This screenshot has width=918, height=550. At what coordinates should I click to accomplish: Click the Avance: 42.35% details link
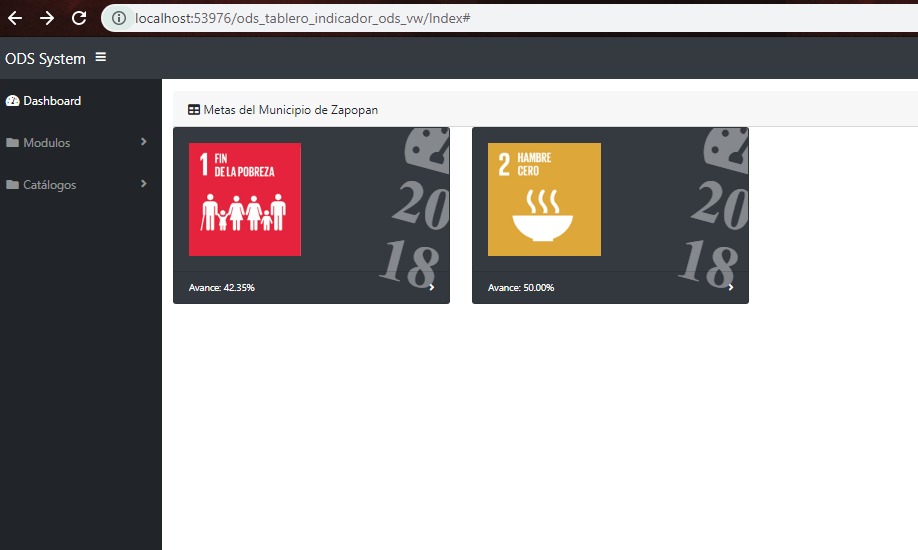pyautogui.click(x=222, y=288)
